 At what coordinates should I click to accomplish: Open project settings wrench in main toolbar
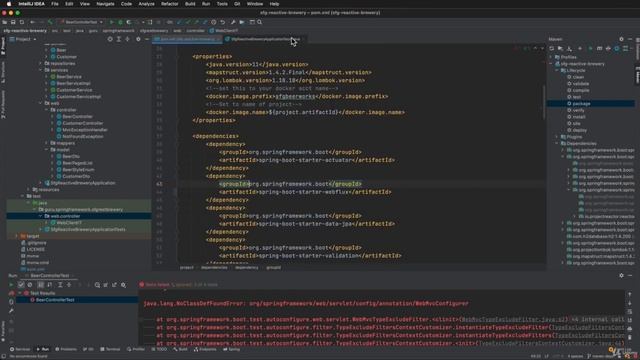(x=233, y=22)
